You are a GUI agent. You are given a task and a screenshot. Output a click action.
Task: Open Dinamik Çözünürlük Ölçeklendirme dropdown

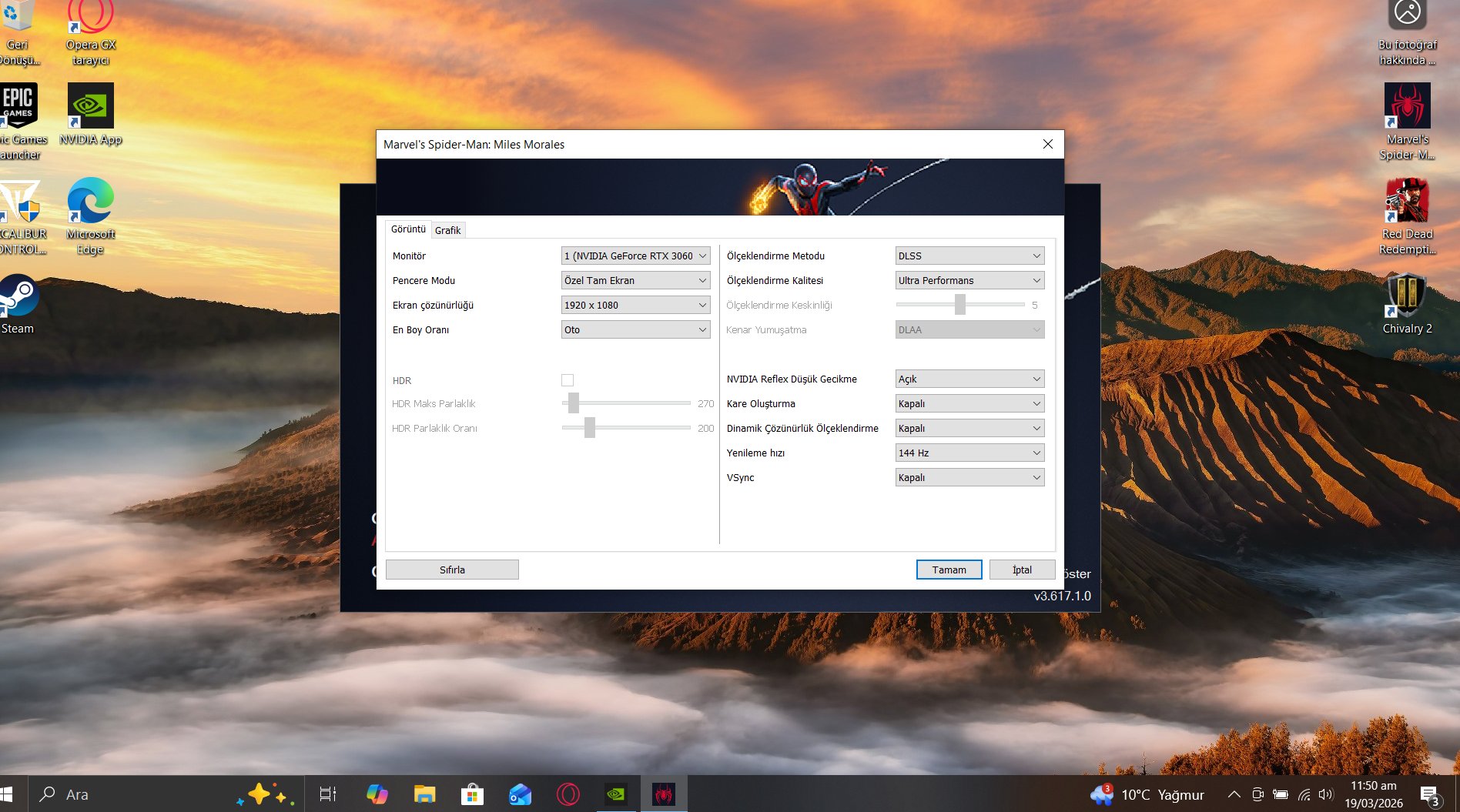coord(969,428)
